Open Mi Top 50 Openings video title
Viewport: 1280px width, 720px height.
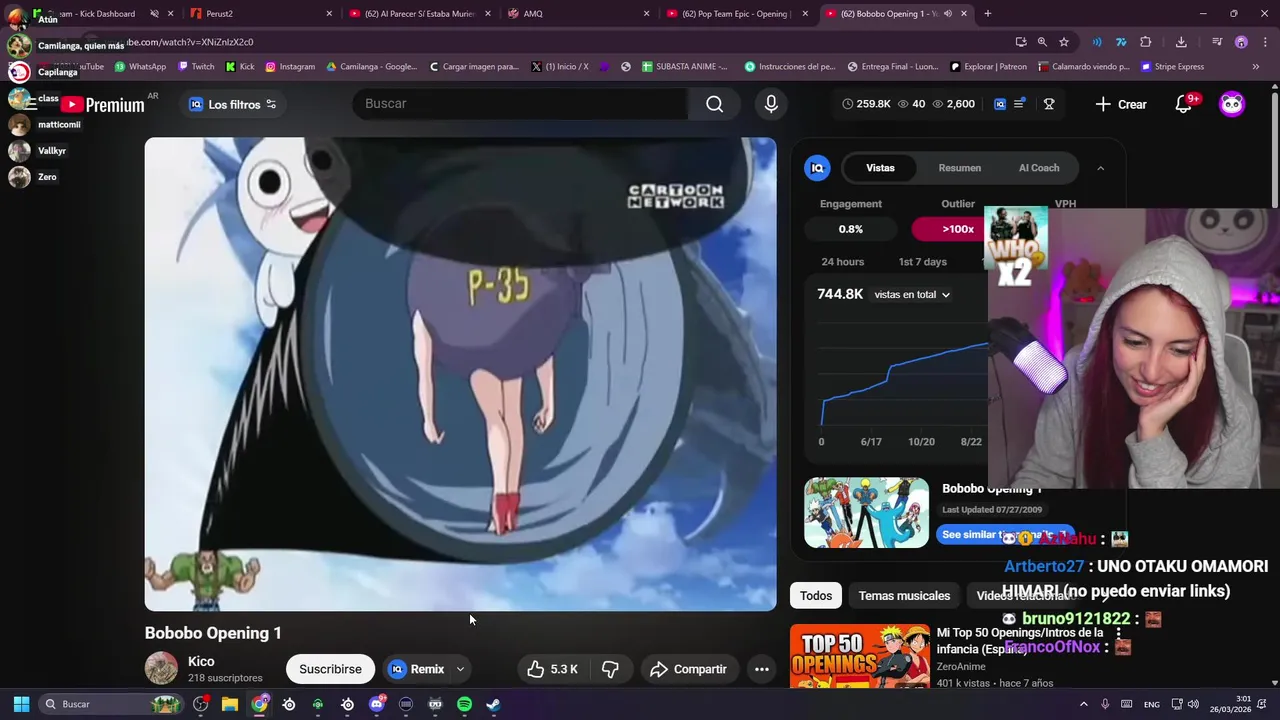[1020, 641]
